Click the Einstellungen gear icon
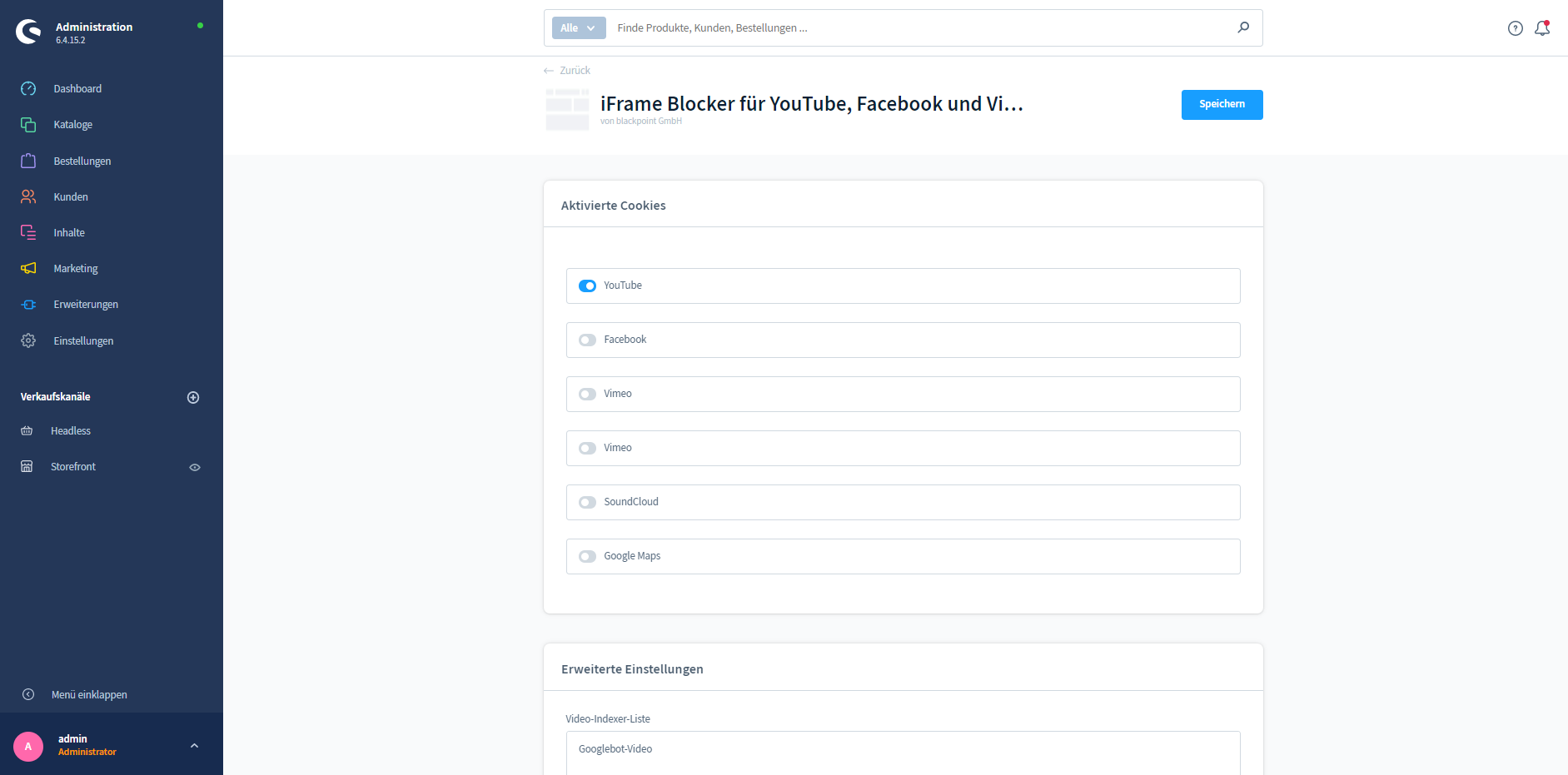Image resolution: width=1568 pixels, height=775 pixels. click(x=28, y=340)
